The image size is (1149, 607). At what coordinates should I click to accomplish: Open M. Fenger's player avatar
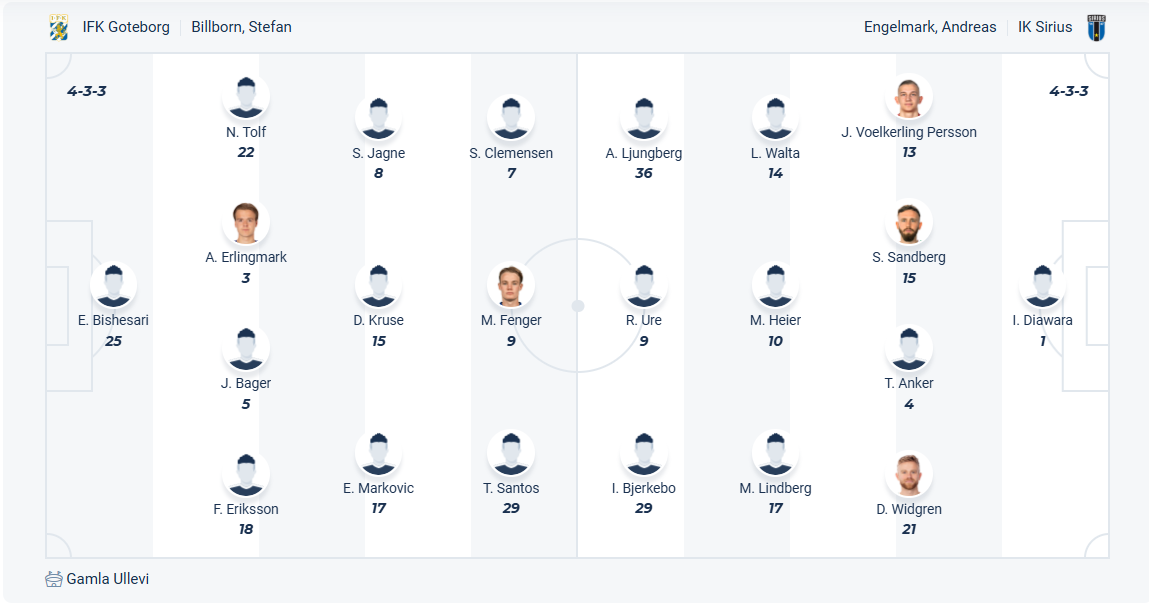coord(511,286)
